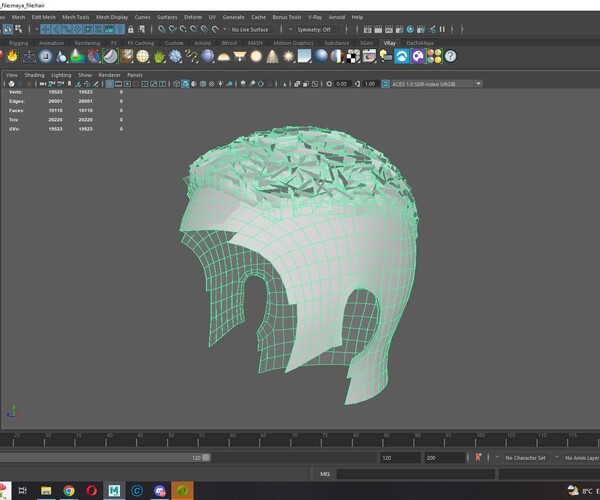Viewport: 600px width, 500px height.
Task: Click the playback end time field 120
Action: 400,458
